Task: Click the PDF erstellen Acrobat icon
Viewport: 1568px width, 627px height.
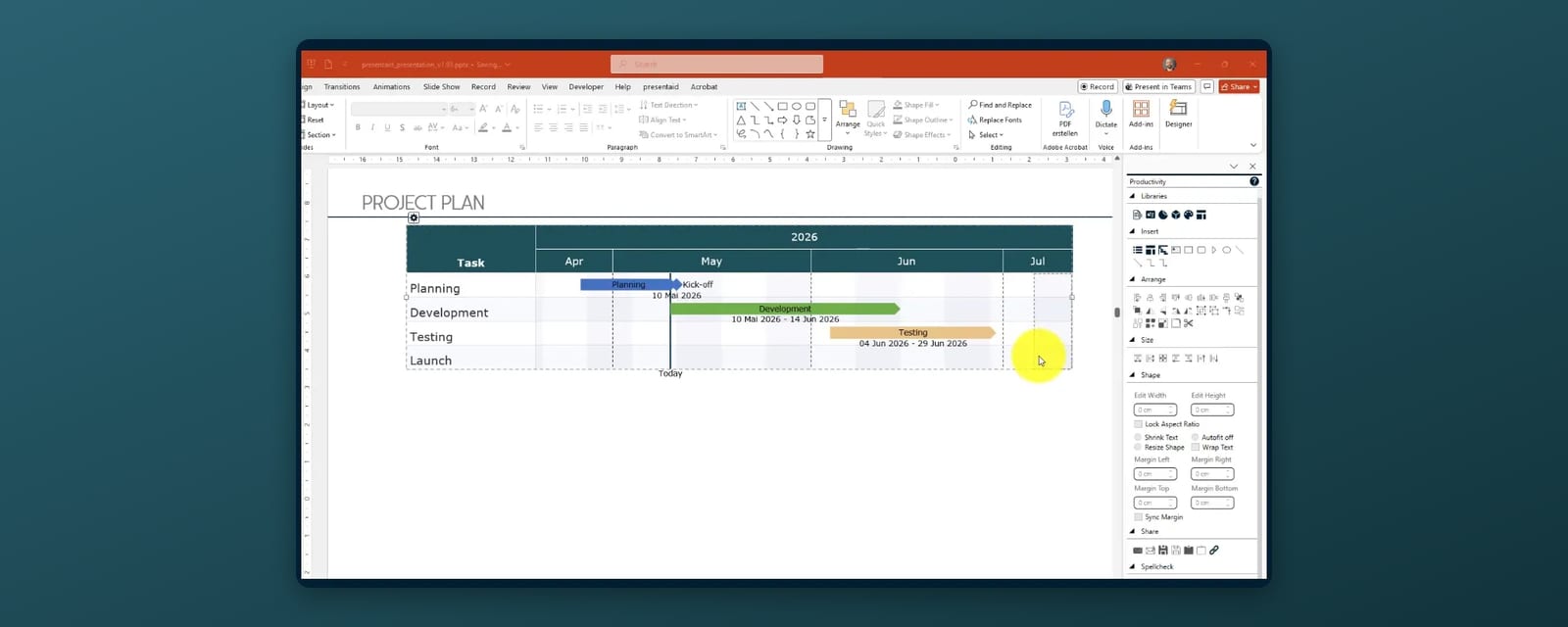Action: 1065,118
